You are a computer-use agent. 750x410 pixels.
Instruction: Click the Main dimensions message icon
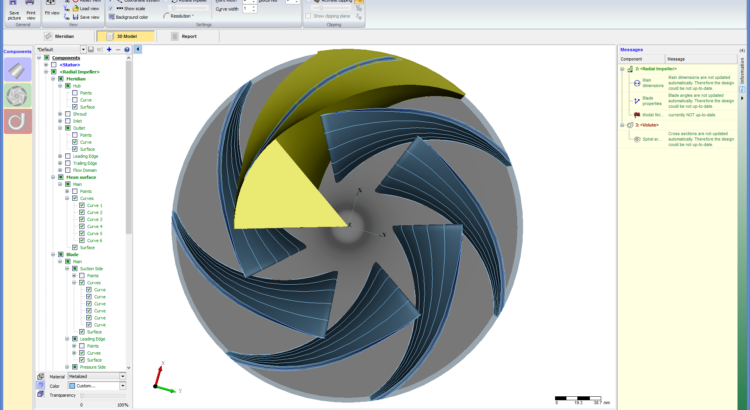click(x=637, y=83)
